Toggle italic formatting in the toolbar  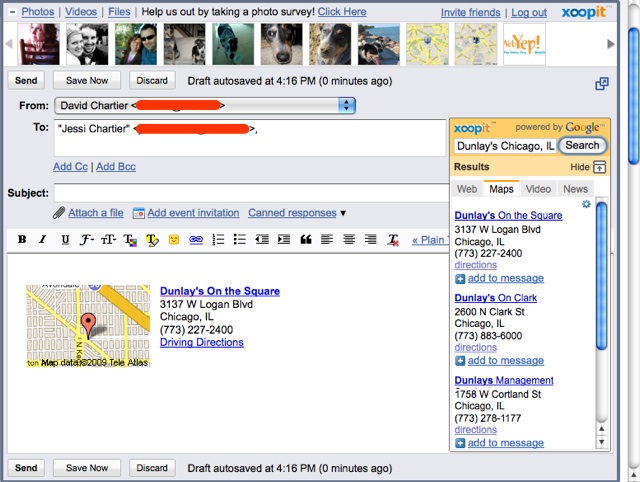(42, 240)
